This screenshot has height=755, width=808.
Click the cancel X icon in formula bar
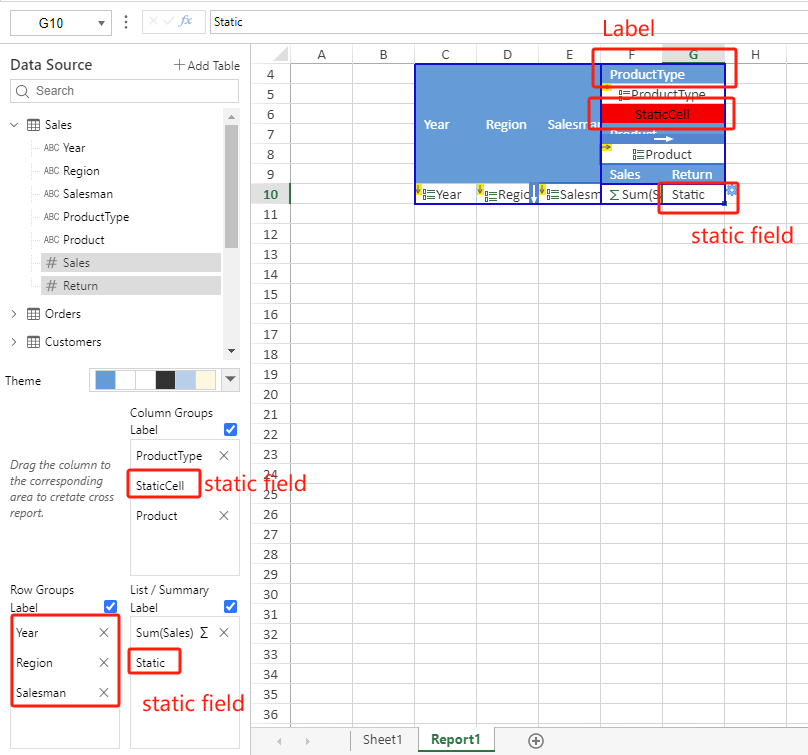(x=153, y=21)
